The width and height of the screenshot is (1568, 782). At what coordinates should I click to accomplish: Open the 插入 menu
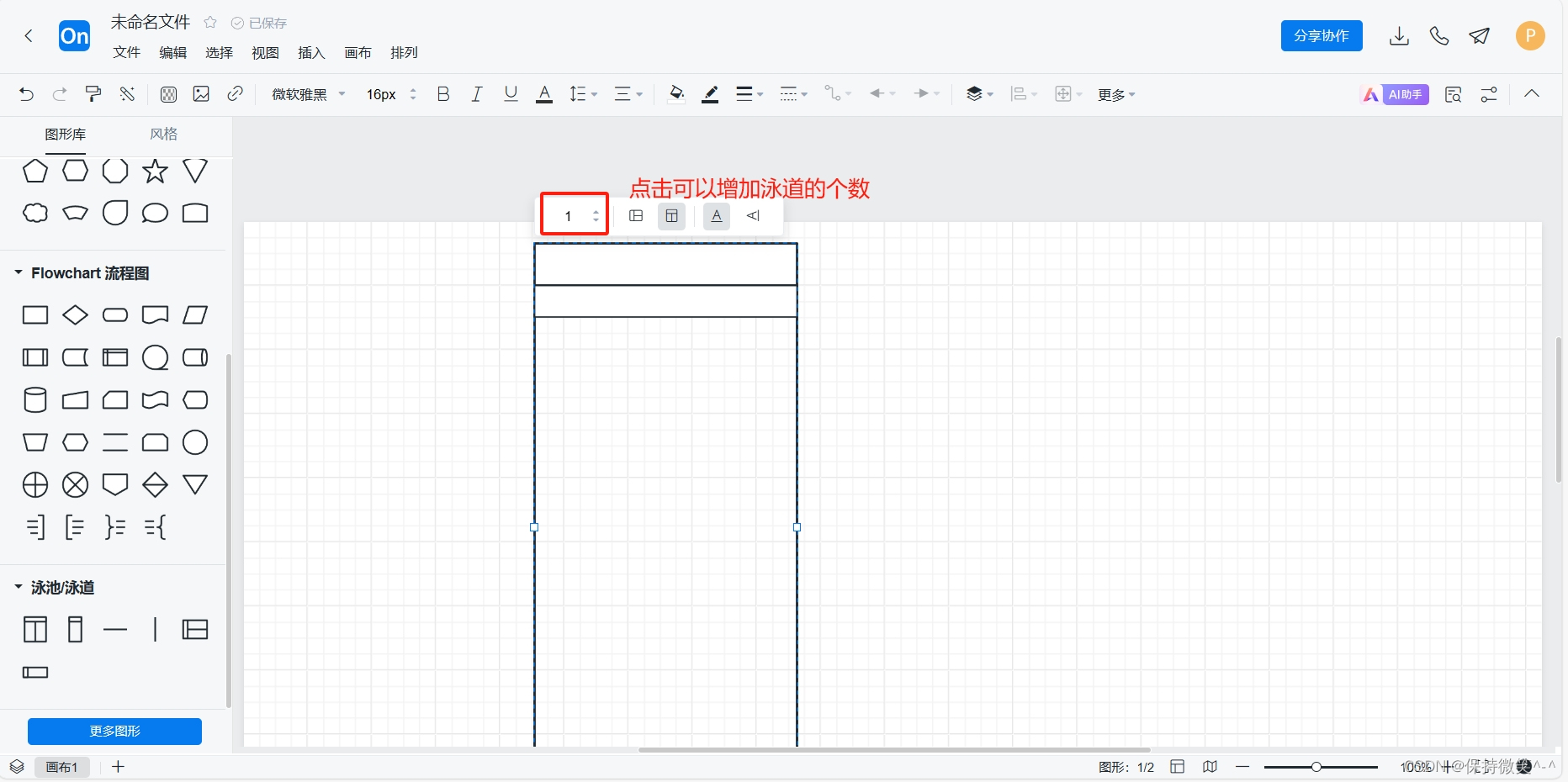tap(312, 52)
